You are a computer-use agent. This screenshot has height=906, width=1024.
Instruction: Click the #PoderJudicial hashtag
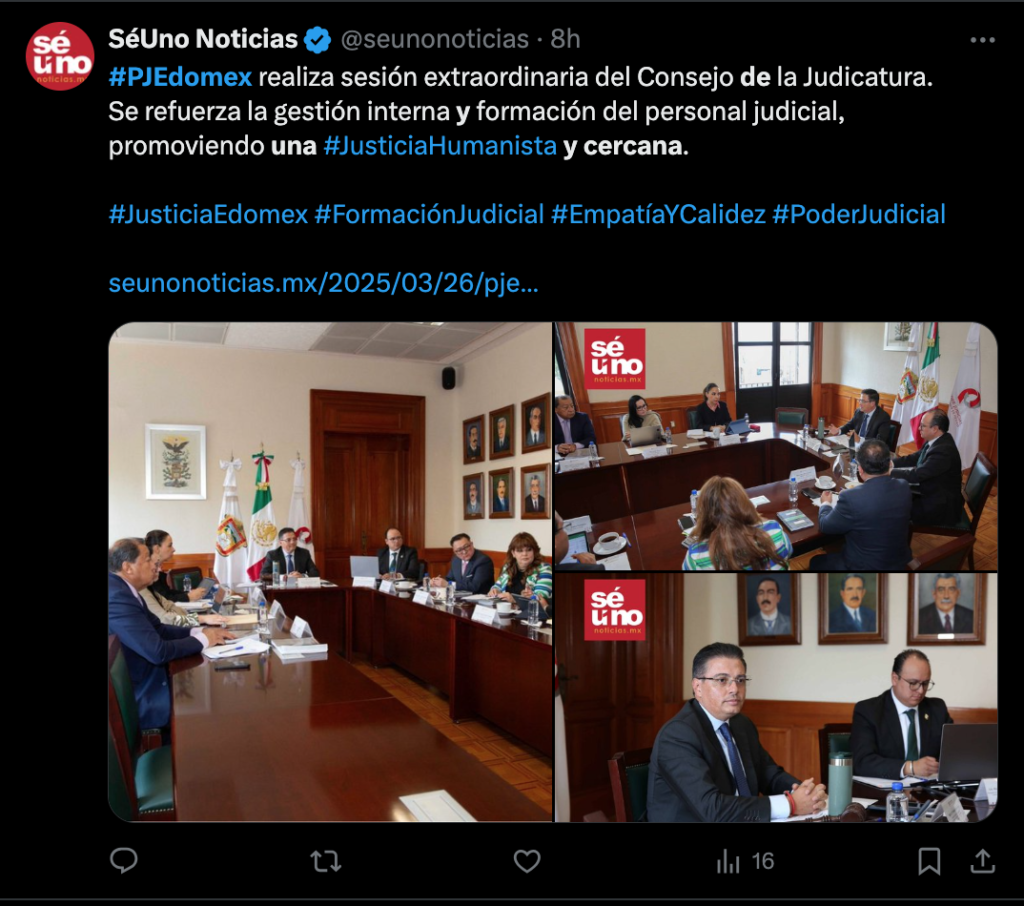859,214
